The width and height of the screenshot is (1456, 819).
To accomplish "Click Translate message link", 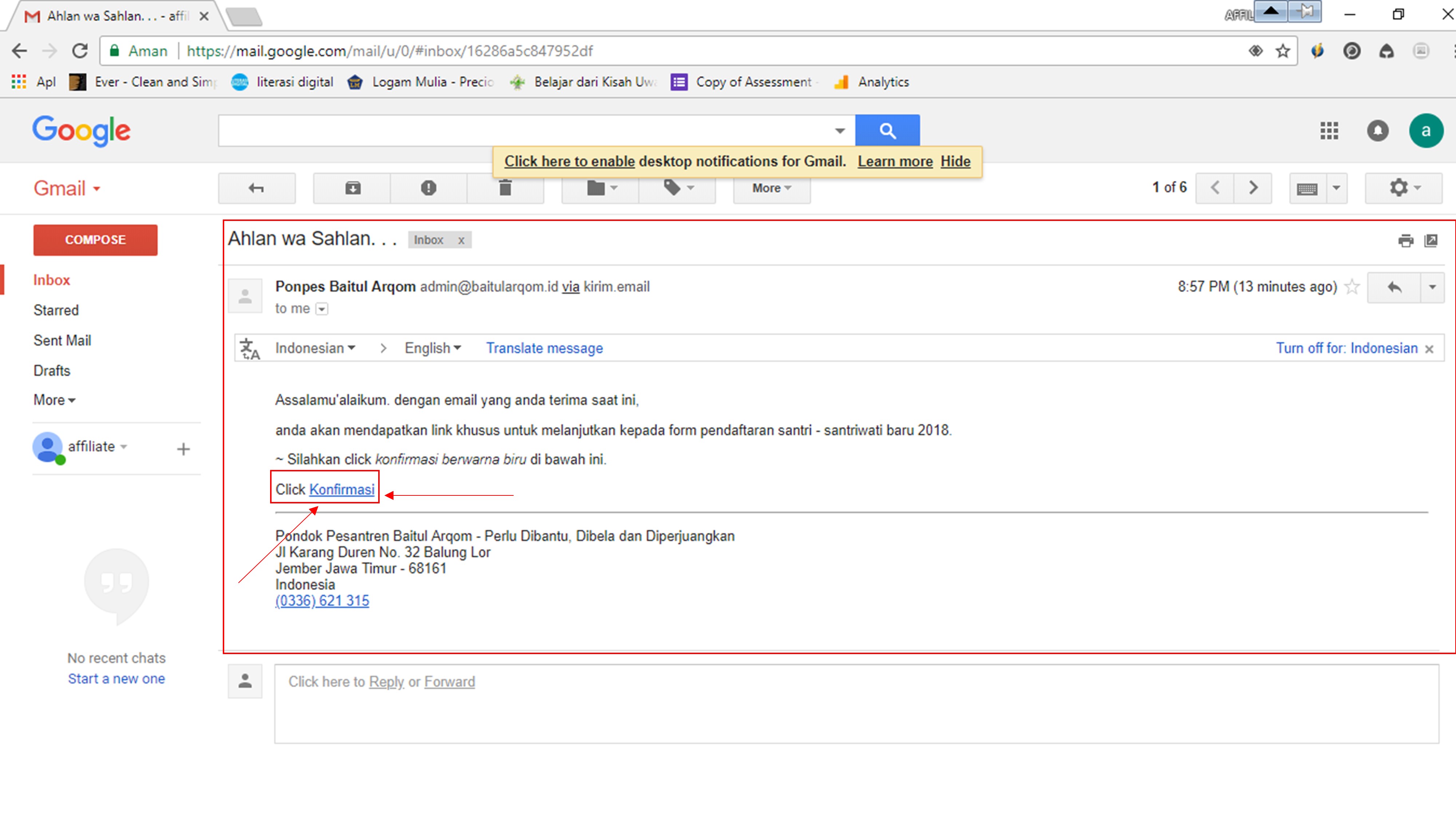I will 544,348.
